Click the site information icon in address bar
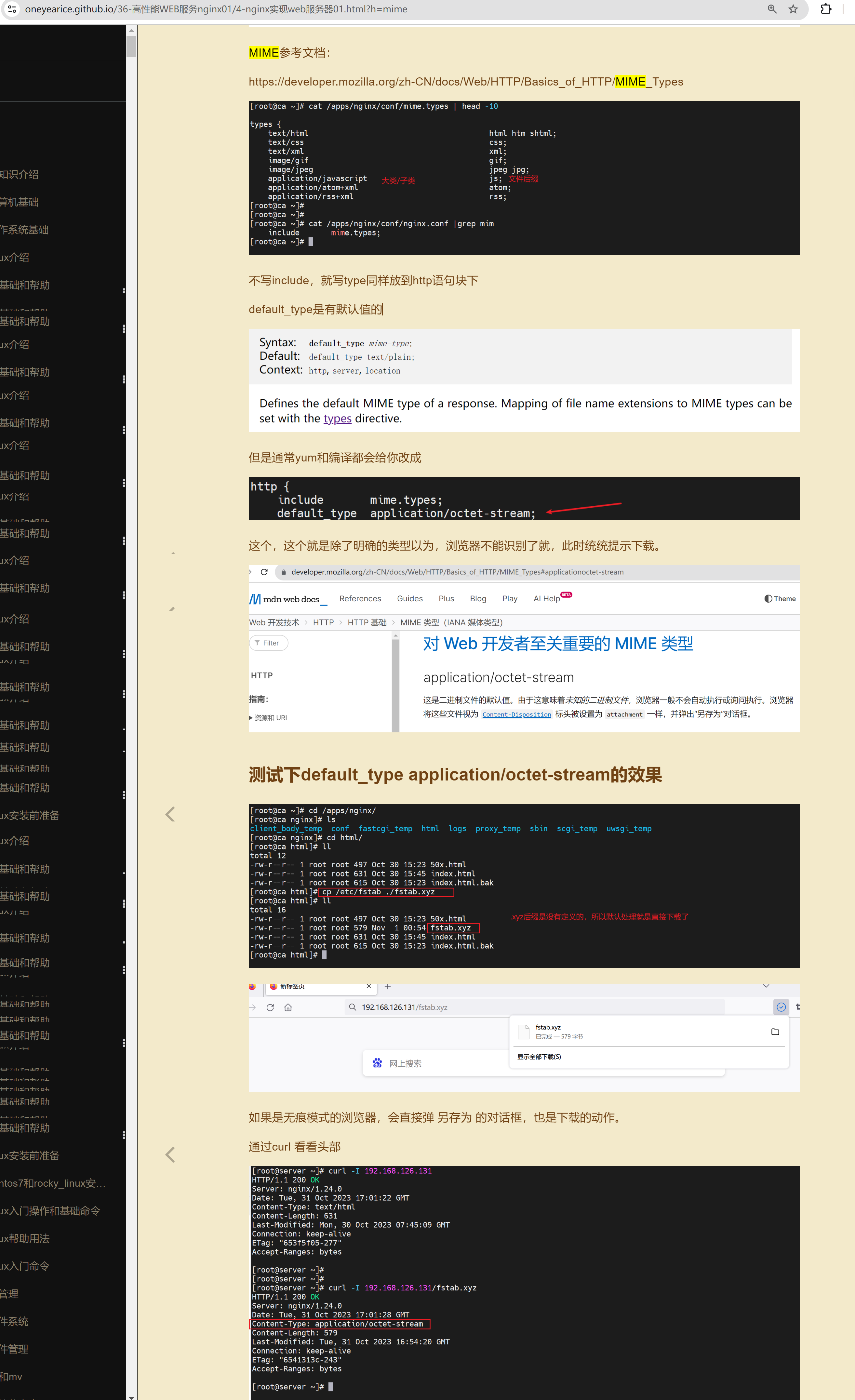855x1400 pixels. click(x=12, y=9)
